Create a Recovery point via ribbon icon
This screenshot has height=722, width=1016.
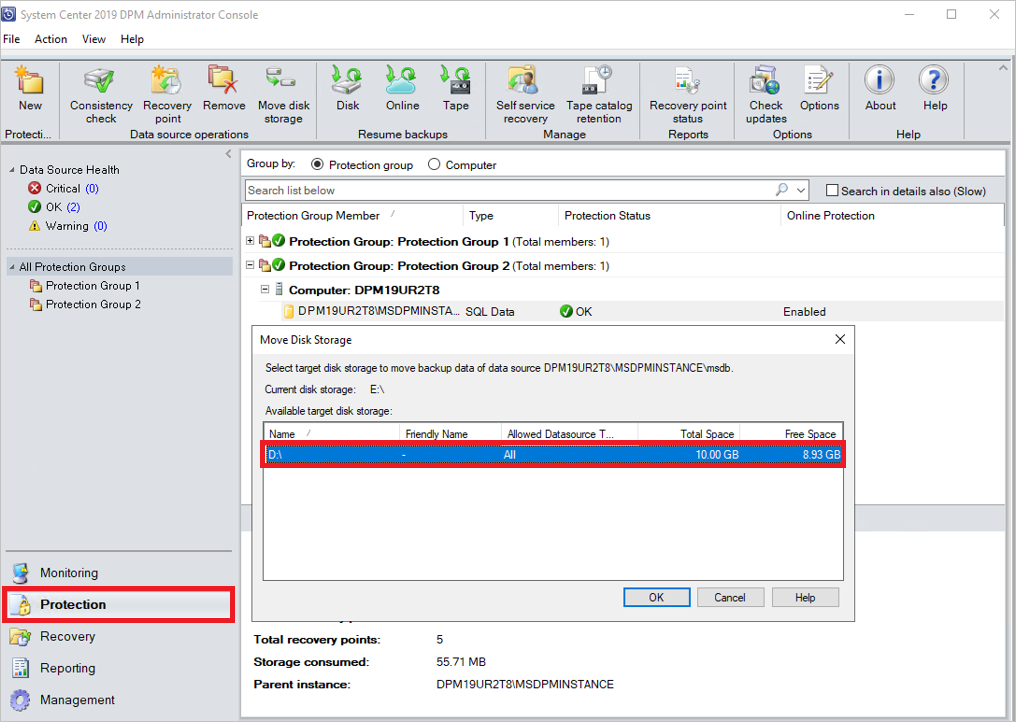(167, 80)
